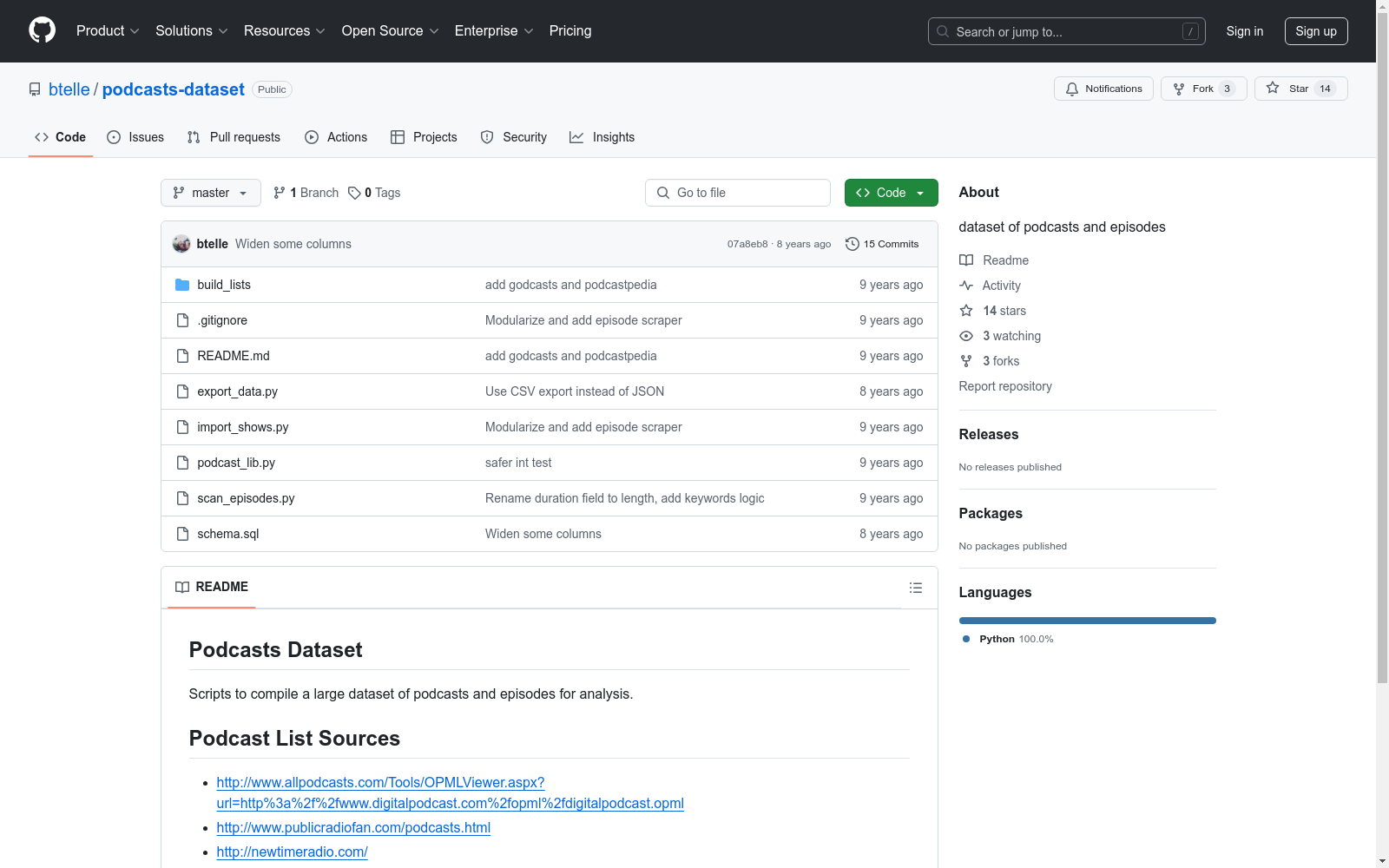This screenshot has height=868, width=1389.
Task: Switch to the Issues tab
Action: (135, 137)
